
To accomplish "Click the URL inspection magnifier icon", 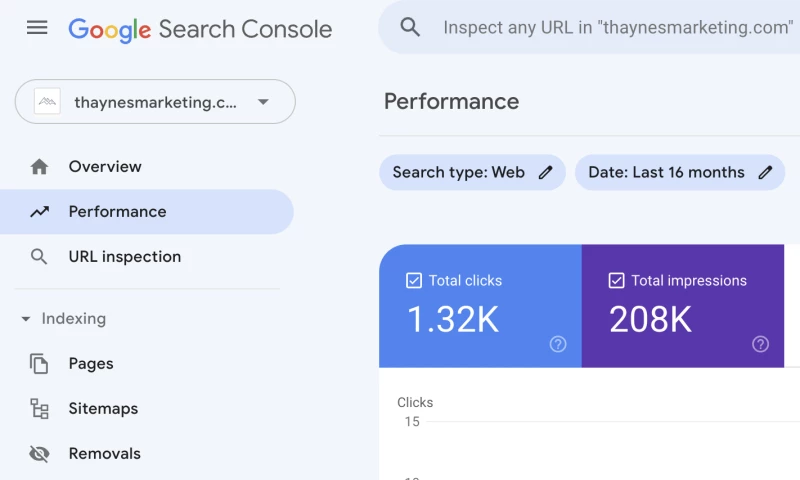I will point(39,257).
